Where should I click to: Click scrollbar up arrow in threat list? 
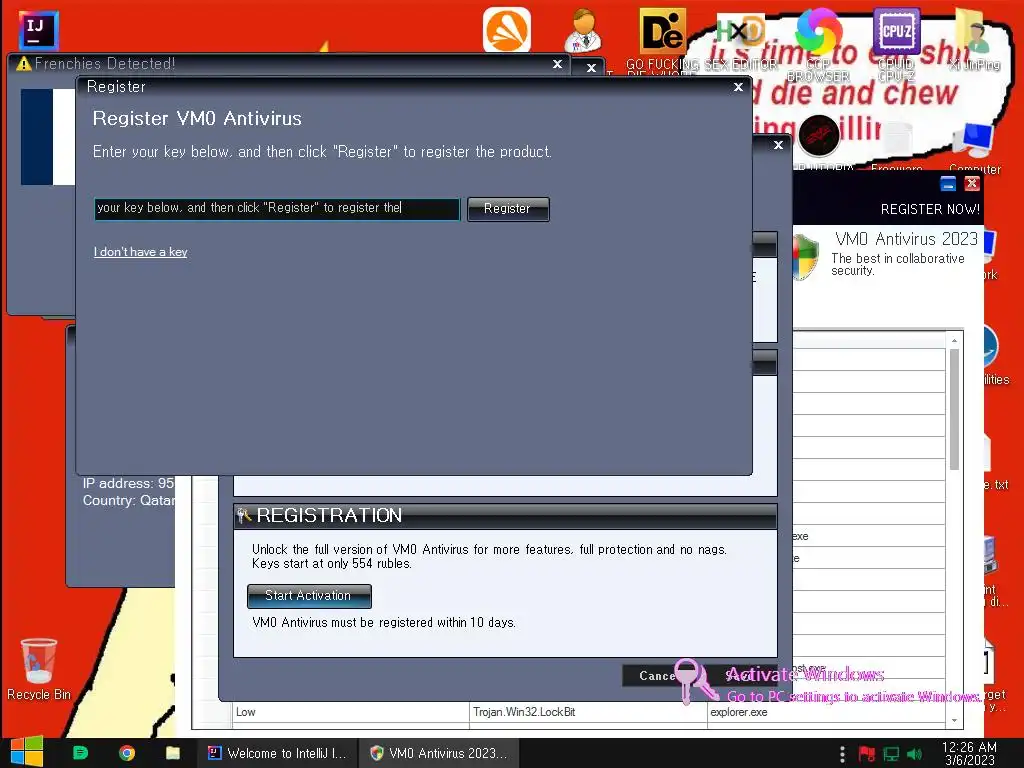954,340
